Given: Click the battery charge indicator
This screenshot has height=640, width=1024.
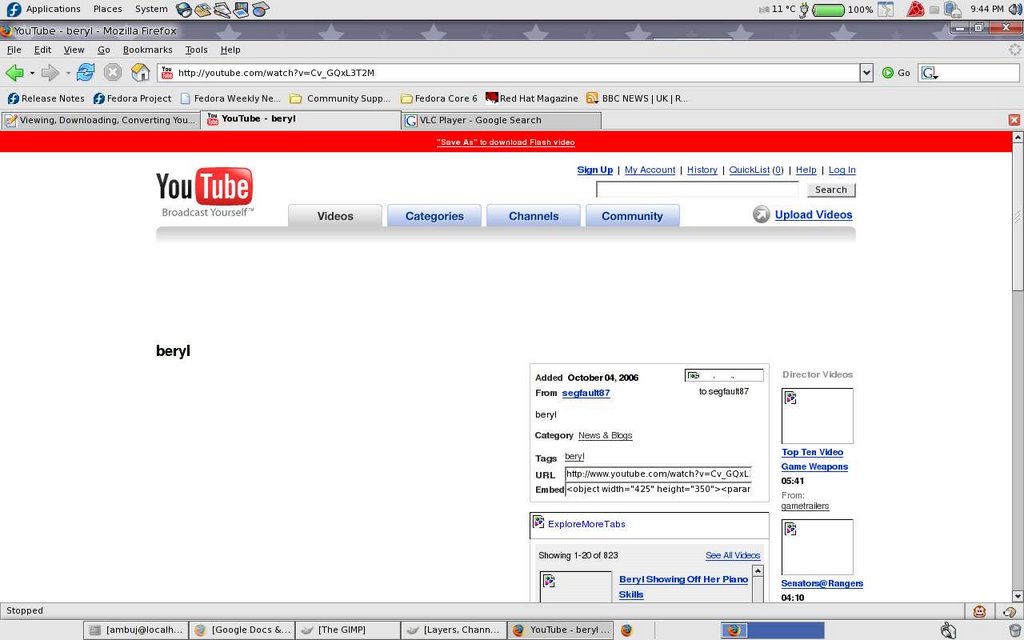Looking at the screenshot, I should coord(827,10).
